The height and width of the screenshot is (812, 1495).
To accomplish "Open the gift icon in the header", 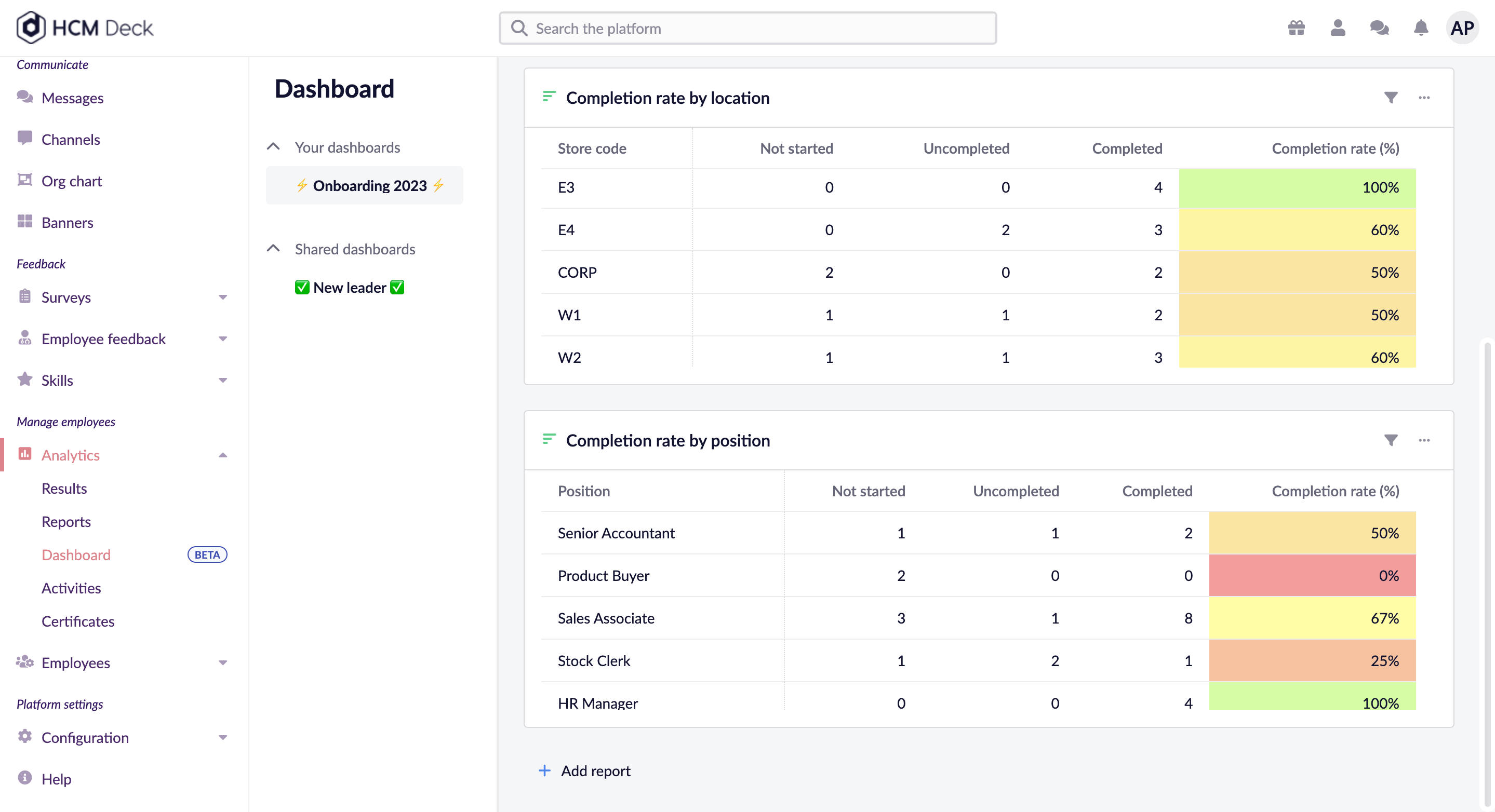I will (1297, 28).
